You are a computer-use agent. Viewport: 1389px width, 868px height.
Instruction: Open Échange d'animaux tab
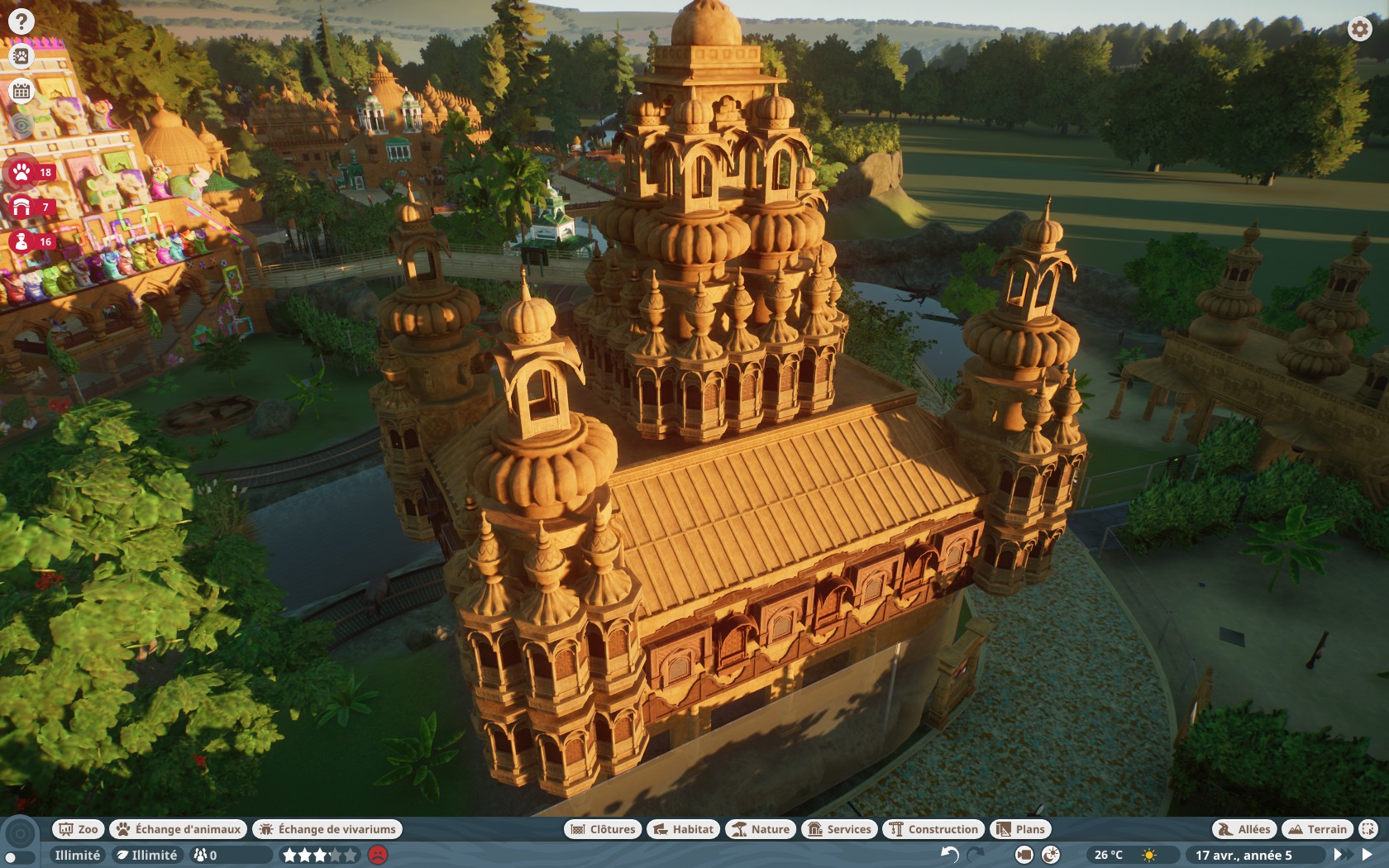pos(179,829)
